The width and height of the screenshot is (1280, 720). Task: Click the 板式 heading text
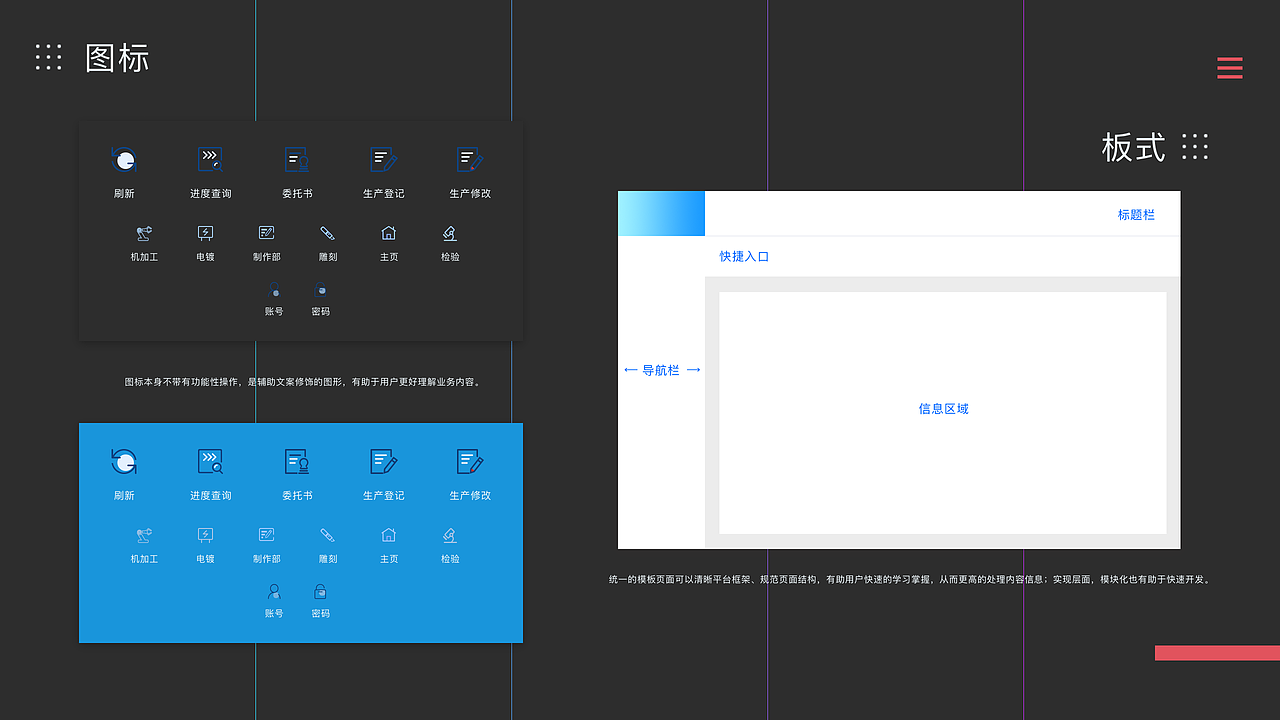(x=1133, y=147)
